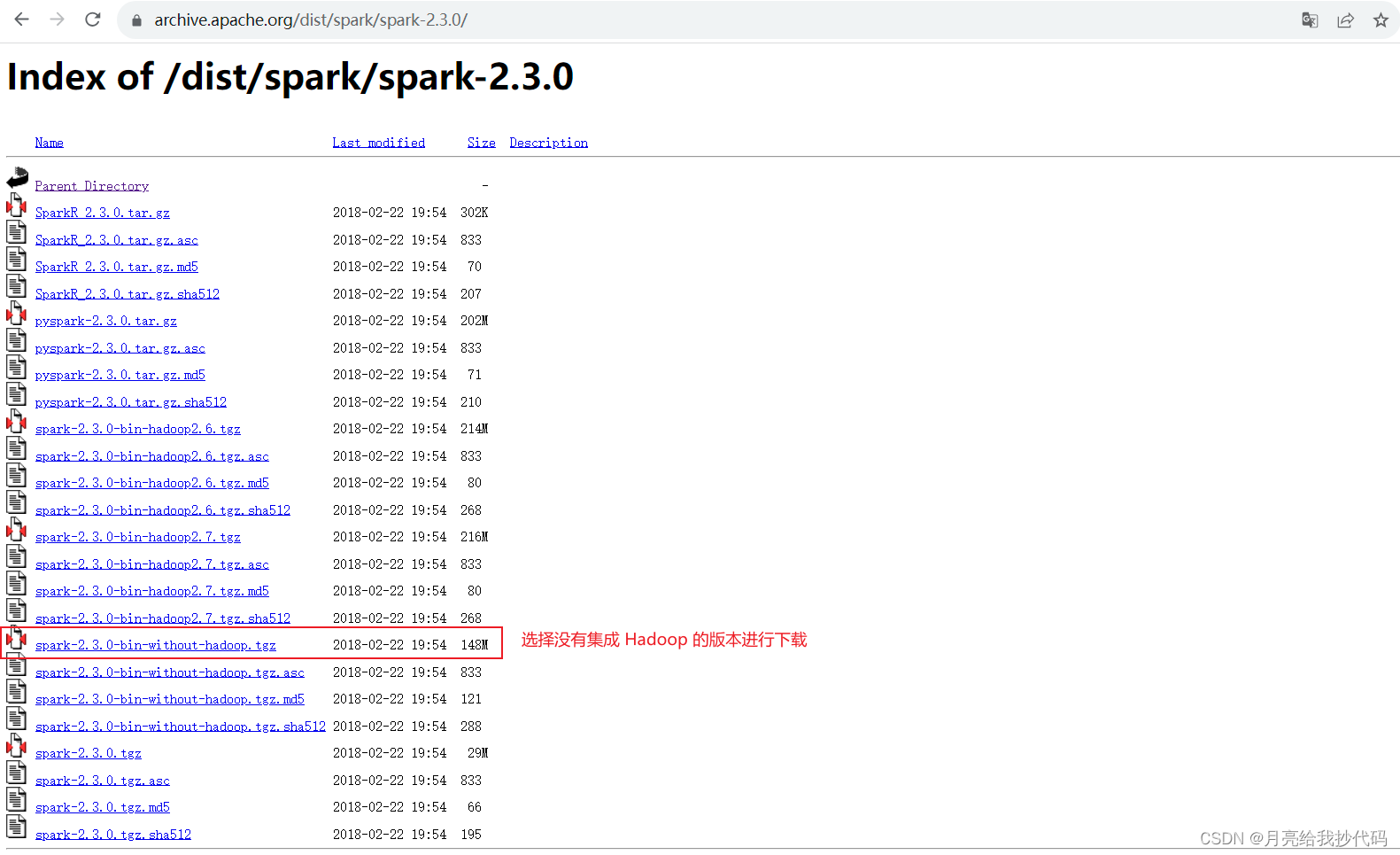Click file icon beside pyspark-2.3.0.tar.gz.sha512
Viewport: 1400px width, 855px height.
17,395
